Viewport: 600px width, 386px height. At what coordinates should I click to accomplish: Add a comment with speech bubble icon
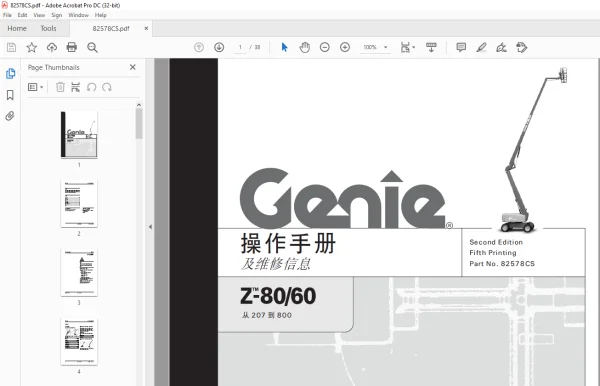461,47
